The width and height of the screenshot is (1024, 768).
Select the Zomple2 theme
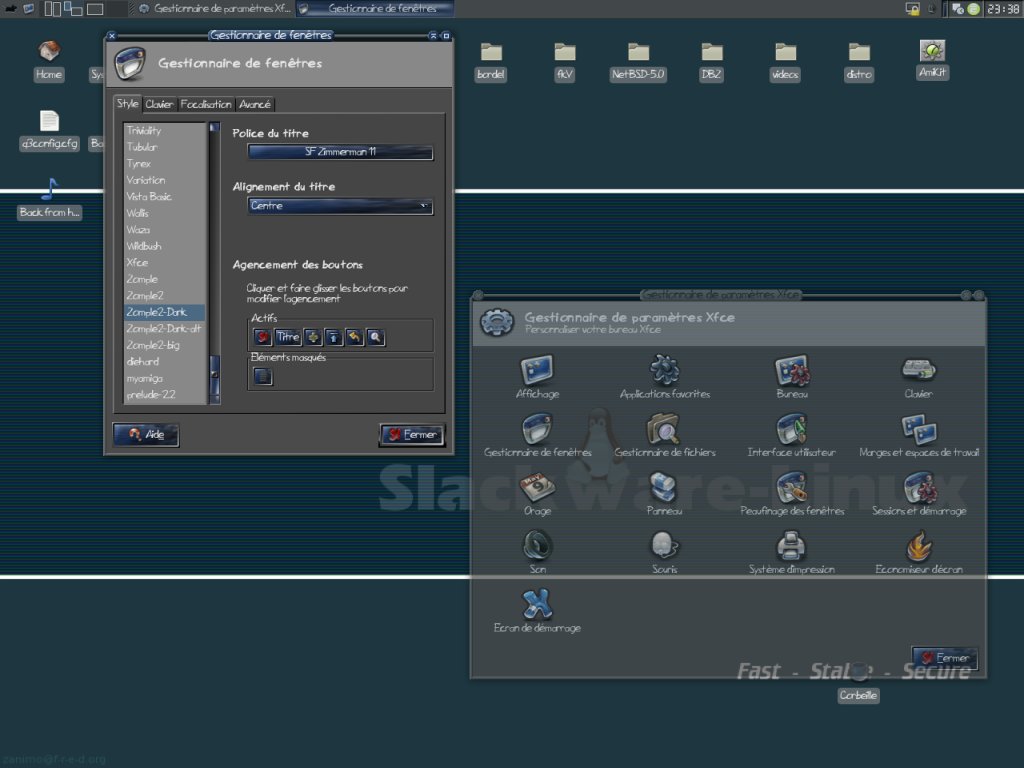[165, 296]
